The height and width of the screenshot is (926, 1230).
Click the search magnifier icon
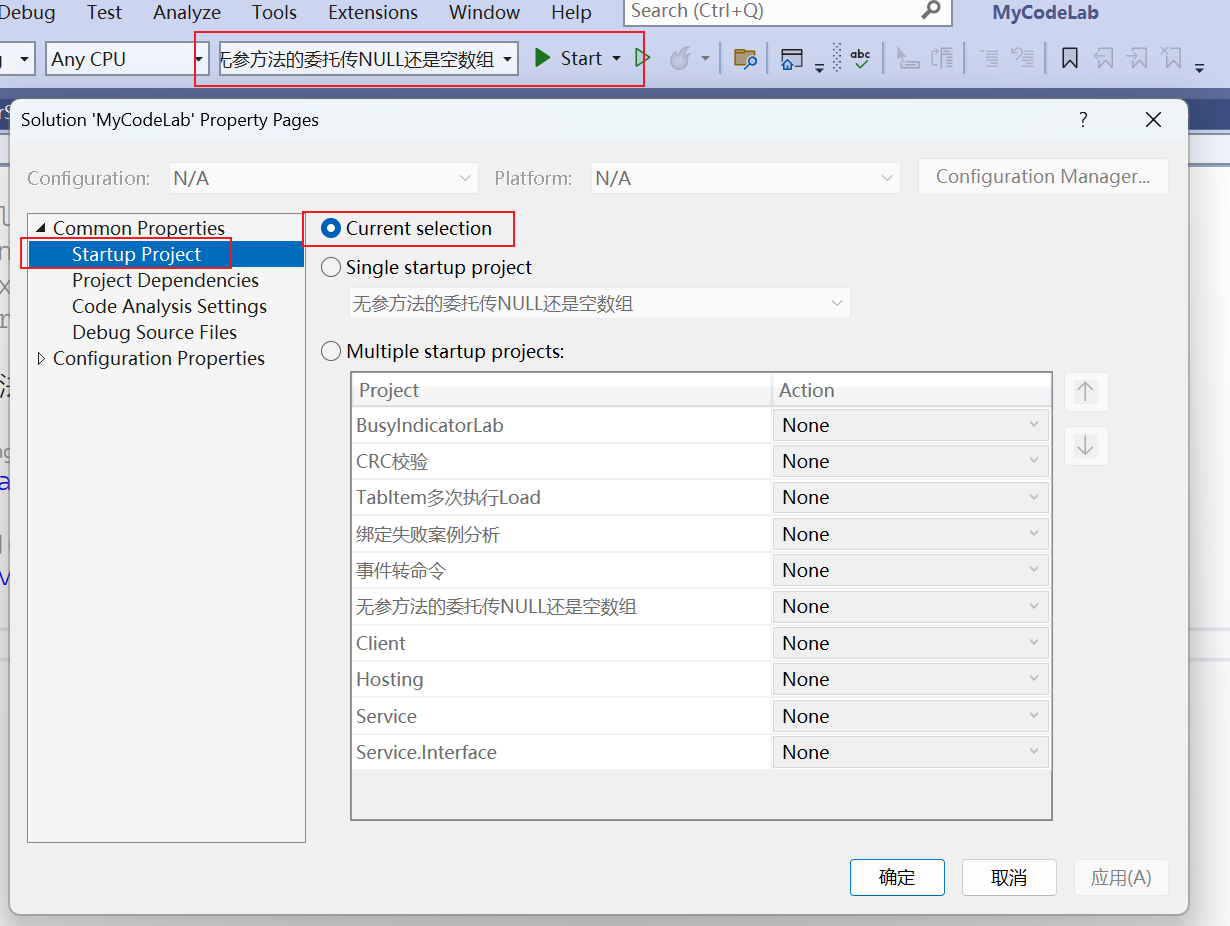coord(931,11)
